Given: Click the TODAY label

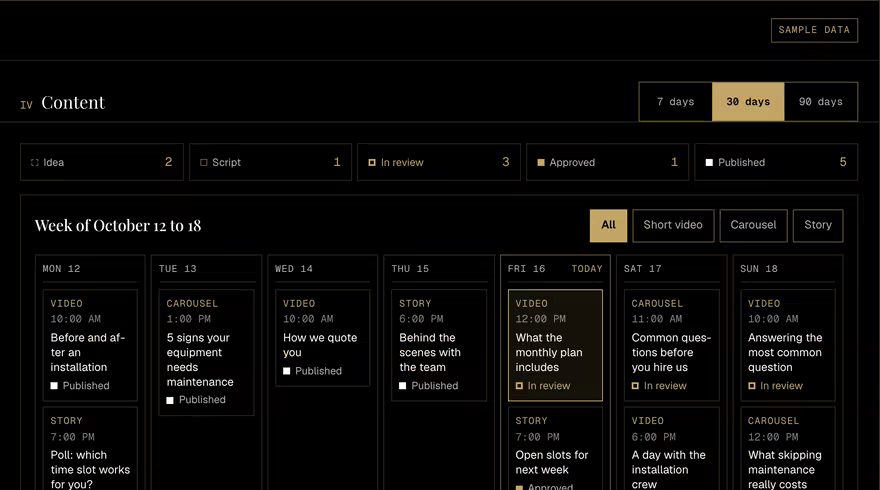Looking at the screenshot, I should [586, 269].
